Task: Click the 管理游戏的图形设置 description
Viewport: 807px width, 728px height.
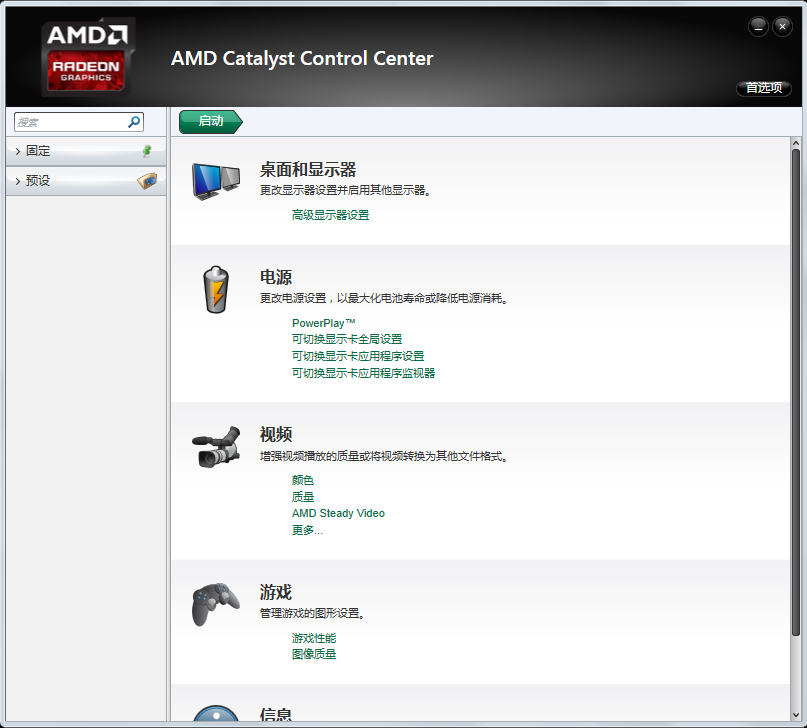Action: pyautogui.click(x=312, y=613)
